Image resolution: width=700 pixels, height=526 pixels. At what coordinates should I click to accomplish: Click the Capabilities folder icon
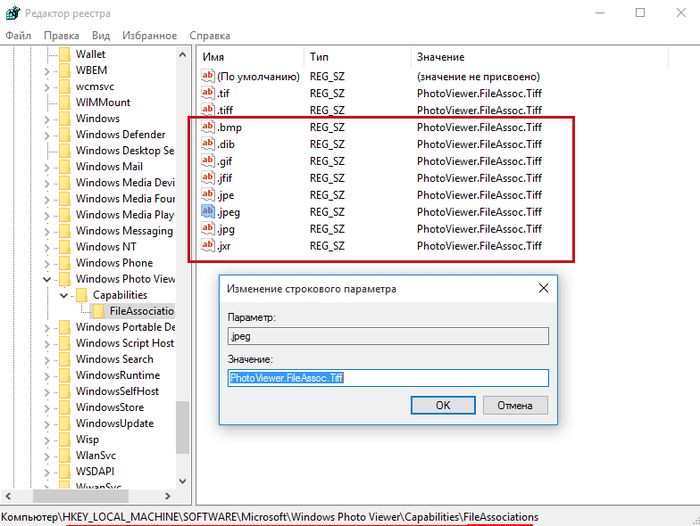pos(82,295)
